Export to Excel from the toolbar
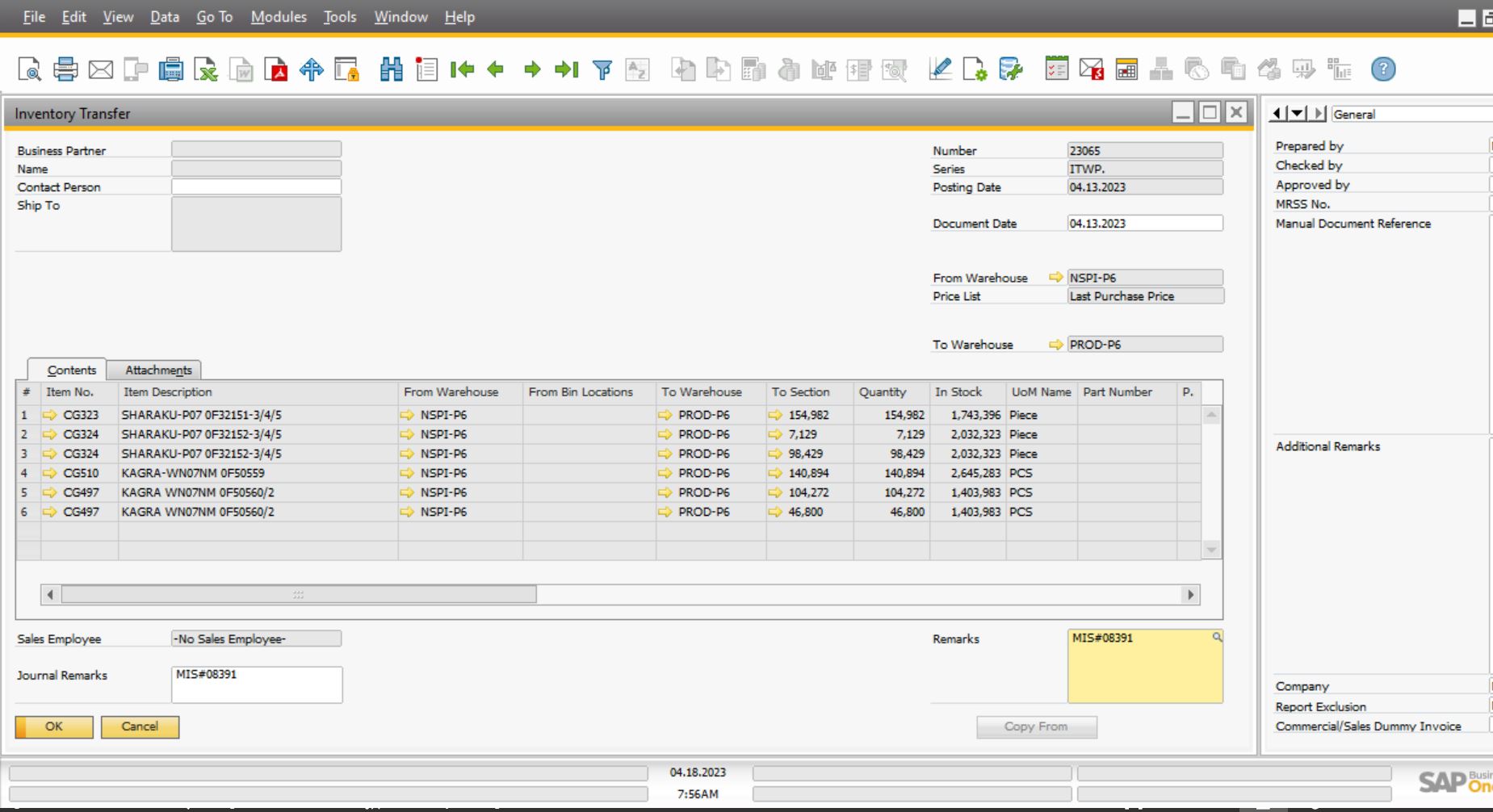 (206, 69)
